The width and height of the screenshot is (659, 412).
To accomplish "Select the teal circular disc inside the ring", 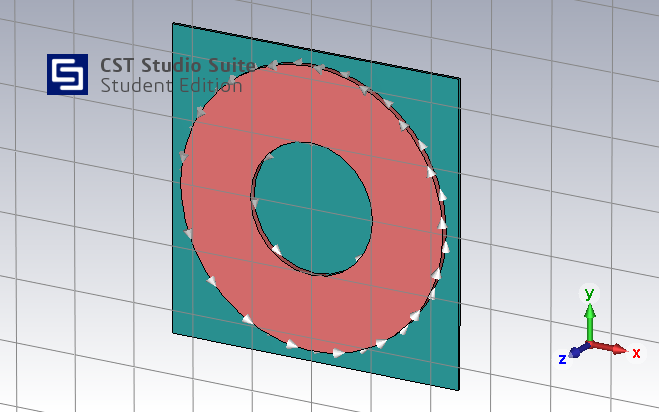I will (313, 209).
